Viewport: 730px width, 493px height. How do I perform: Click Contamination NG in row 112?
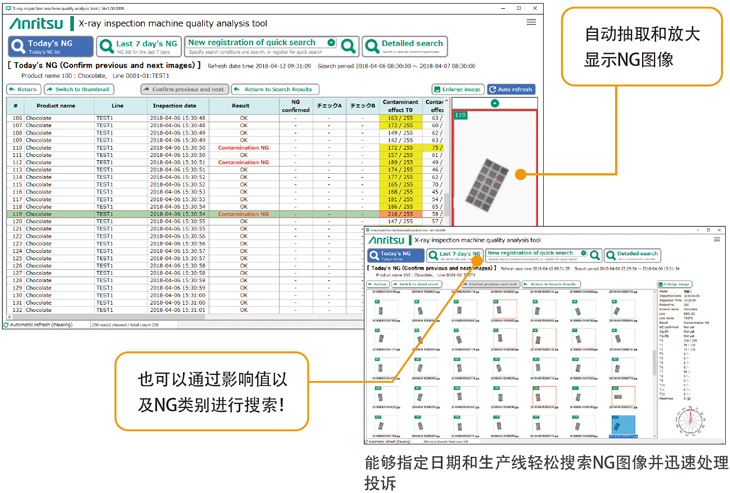pos(243,162)
